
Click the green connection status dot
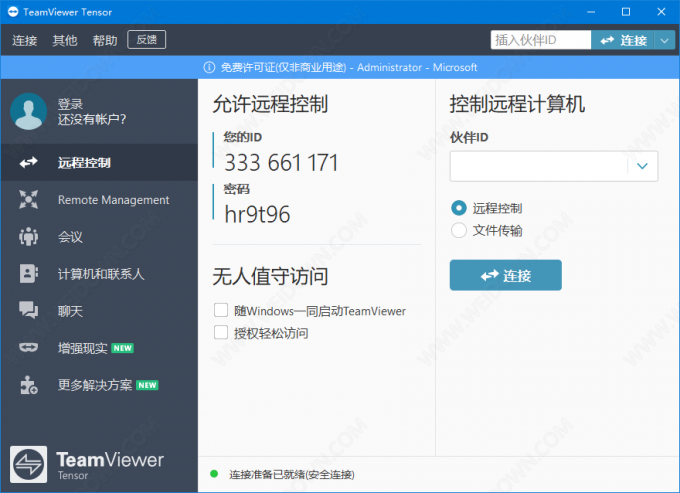pyautogui.click(x=214, y=474)
